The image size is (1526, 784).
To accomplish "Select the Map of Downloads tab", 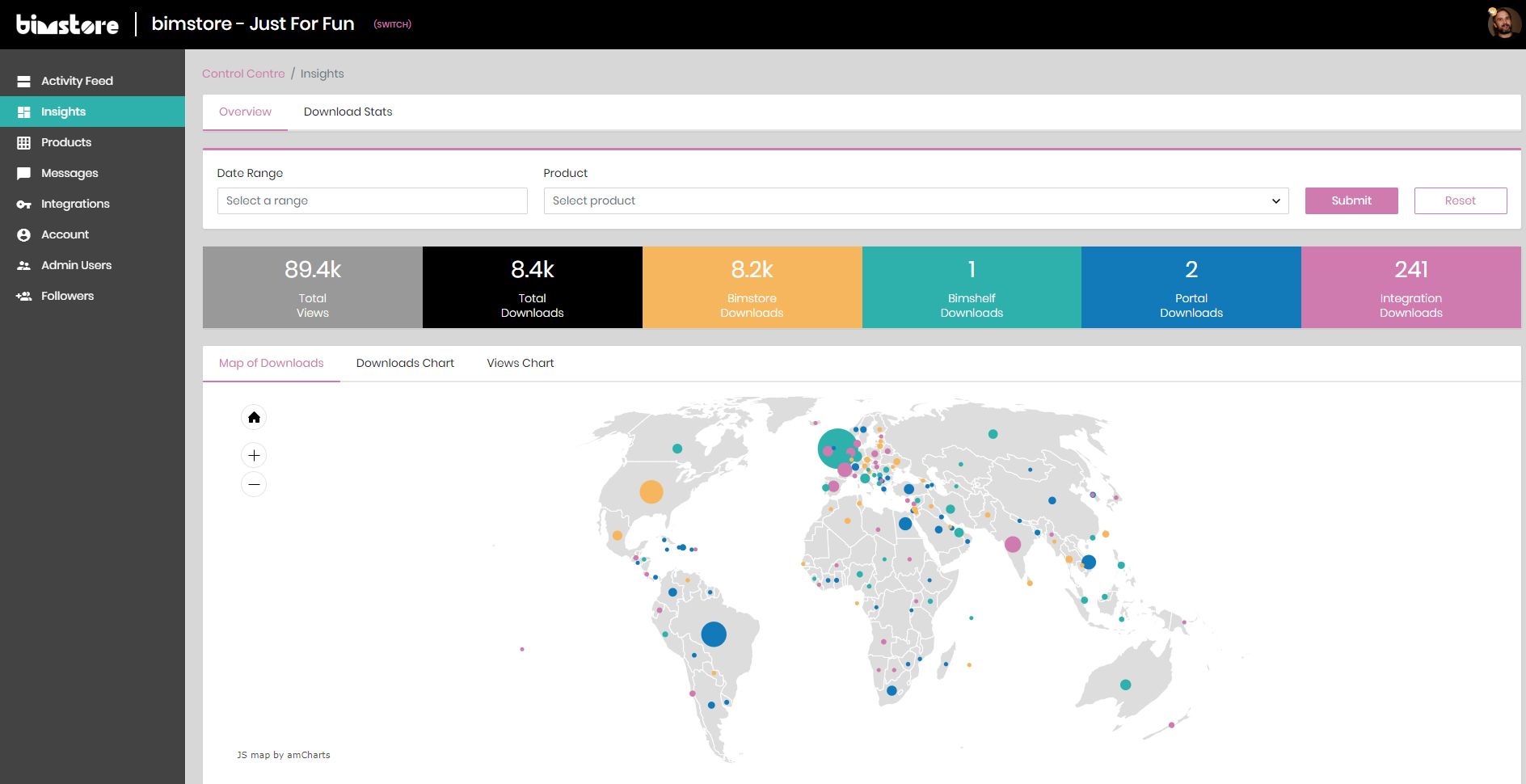I will [272, 363].
